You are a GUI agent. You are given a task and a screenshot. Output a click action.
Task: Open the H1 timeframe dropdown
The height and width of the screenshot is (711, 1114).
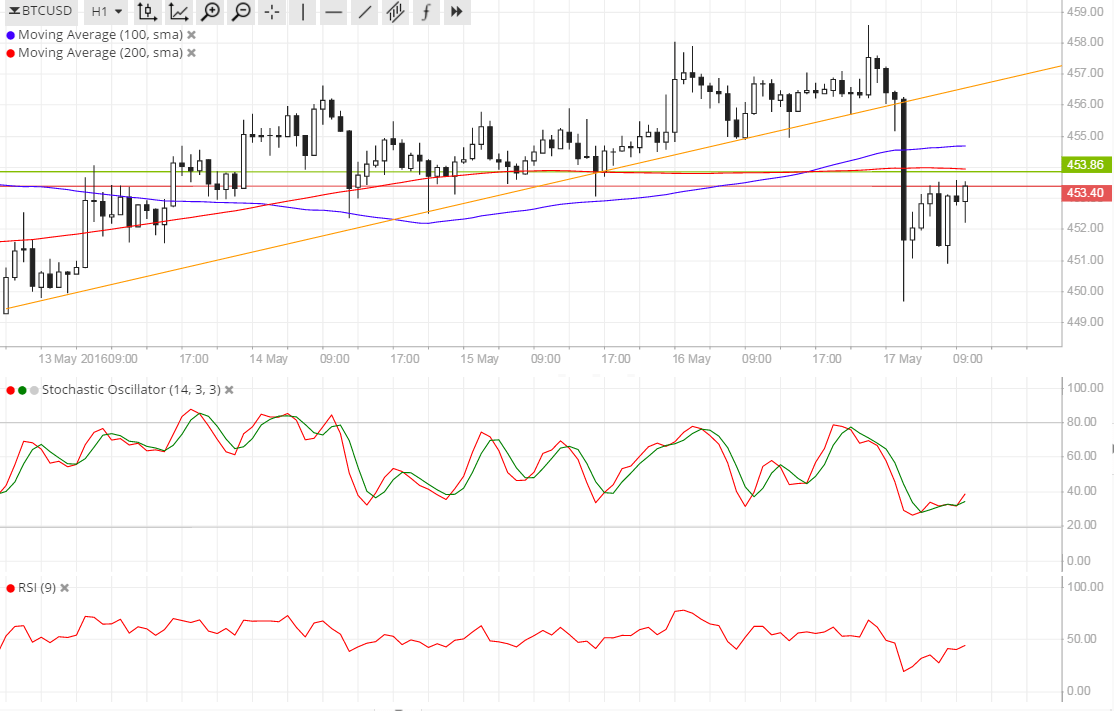click(106, 13)
